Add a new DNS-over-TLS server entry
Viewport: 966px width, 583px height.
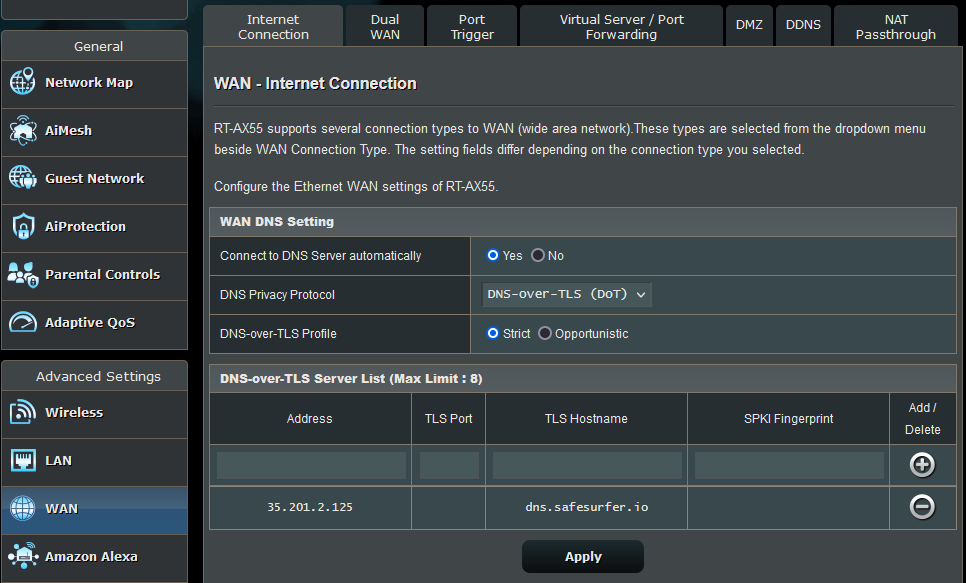[x=922, y=465]
